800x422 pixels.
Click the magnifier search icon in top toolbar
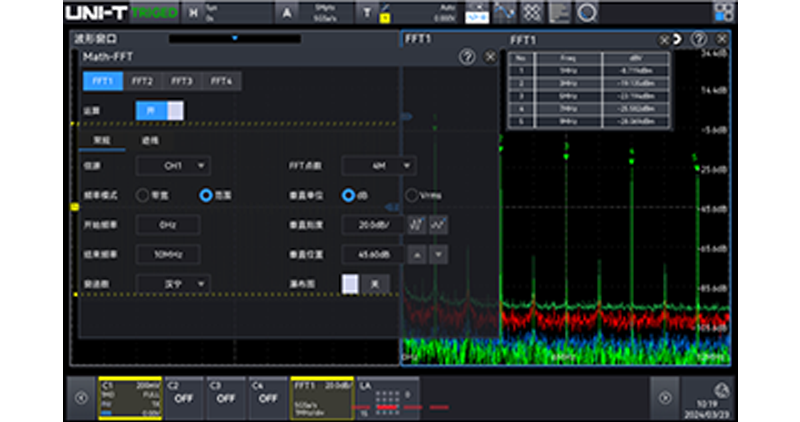click(x=587, y=12)
